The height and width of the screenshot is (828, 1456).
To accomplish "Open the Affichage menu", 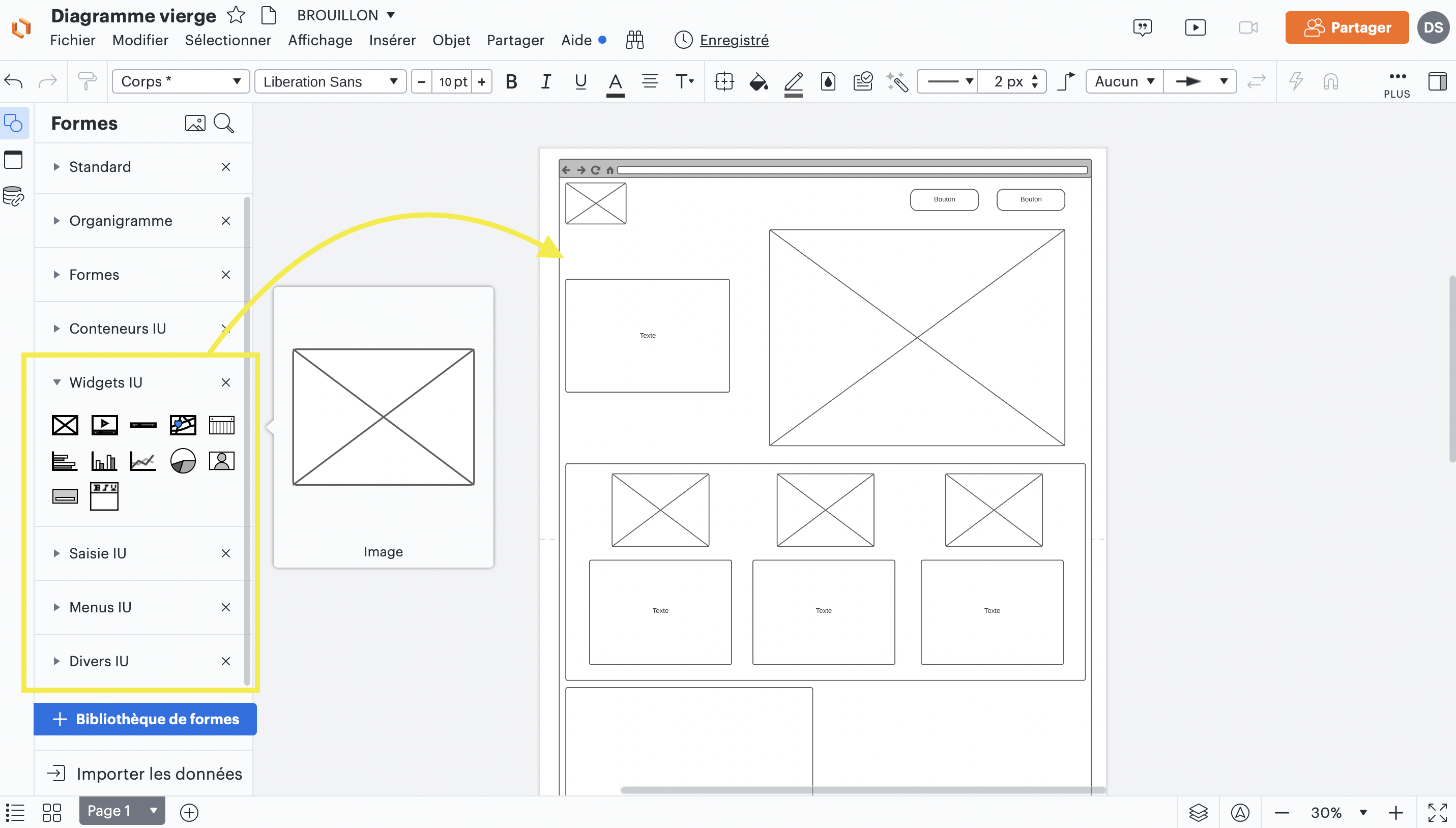I will point(320,40).
